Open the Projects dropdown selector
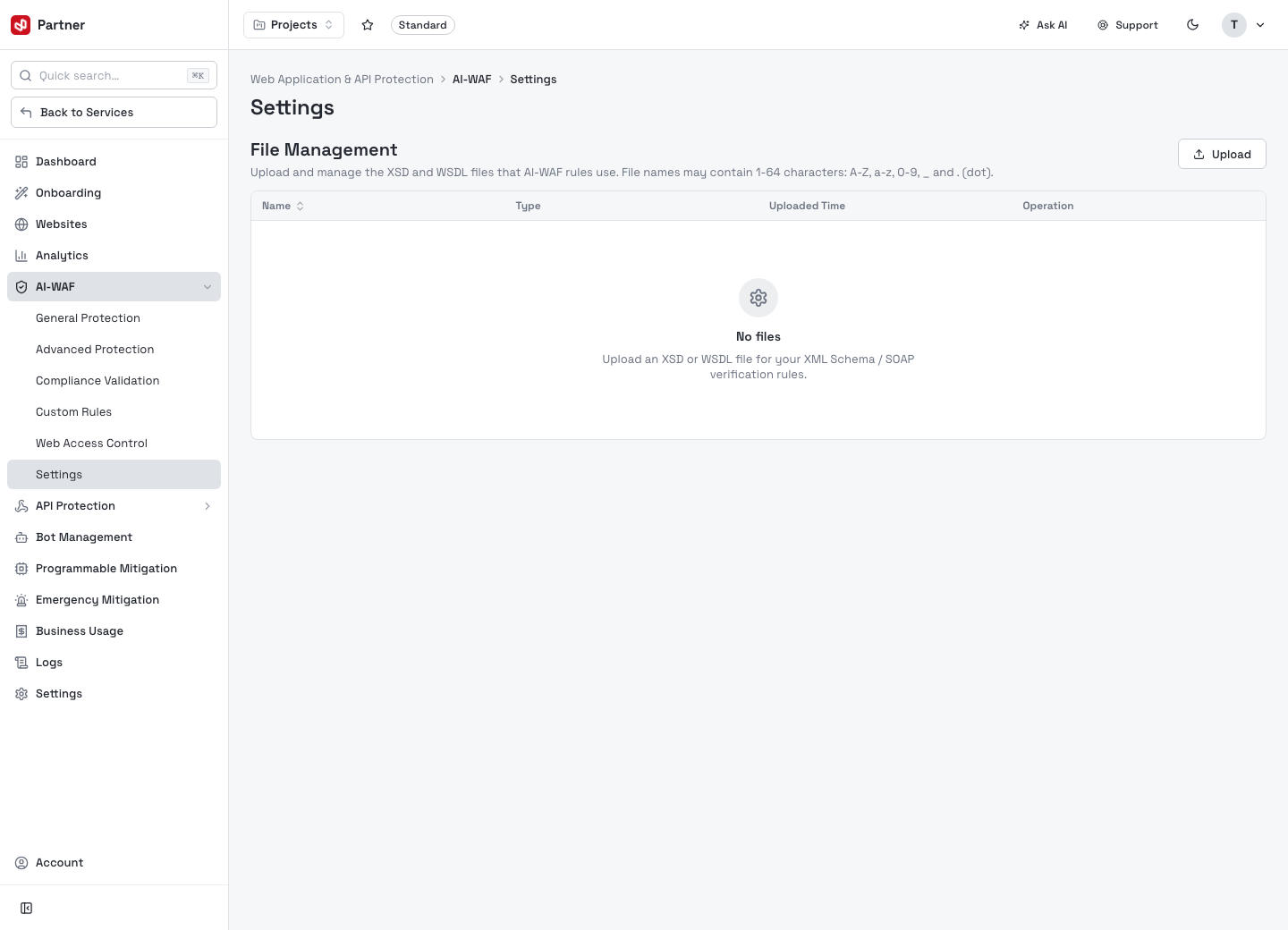The height and width of the screenshot is (930, 1288). [293, 25]
